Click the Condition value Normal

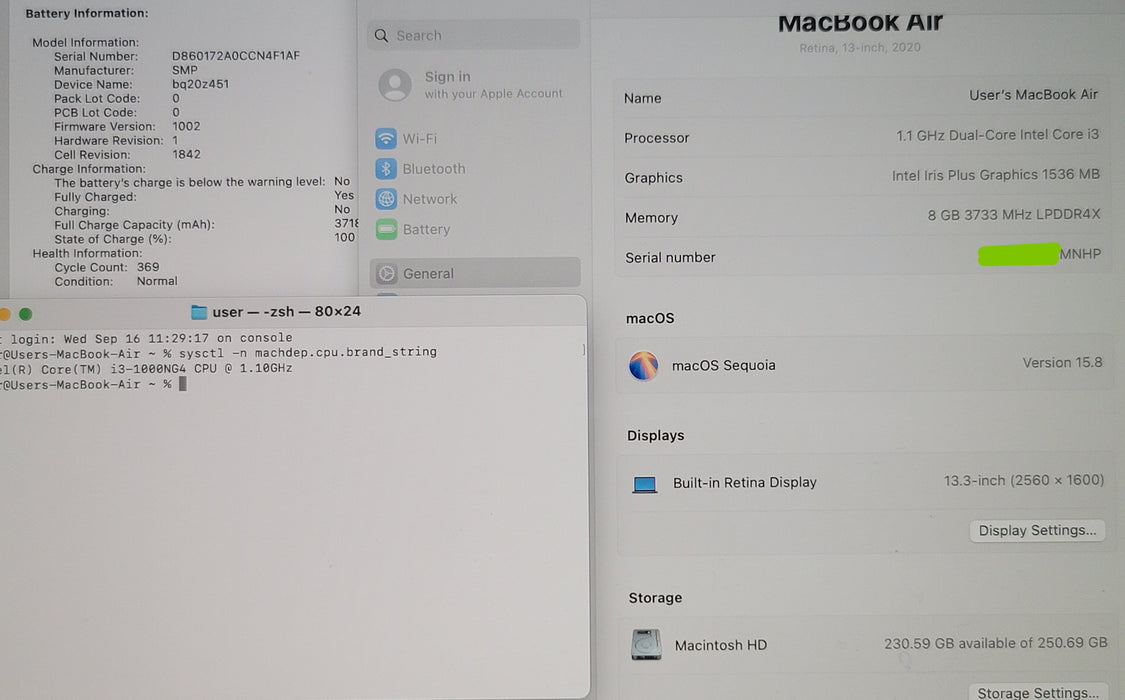(x=157, y=281)
